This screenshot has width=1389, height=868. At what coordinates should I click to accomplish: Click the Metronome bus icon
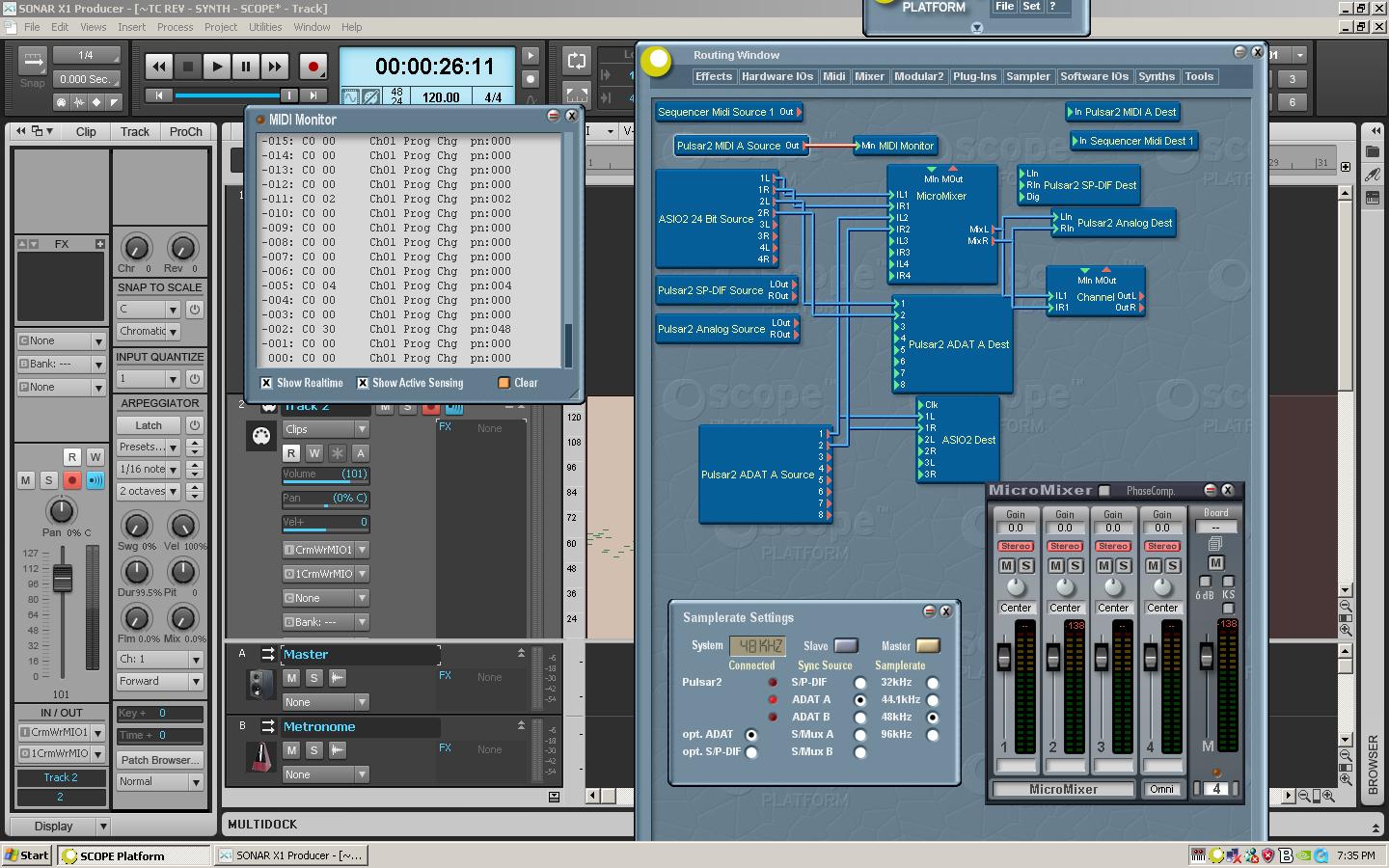click(x=260, y=757)
